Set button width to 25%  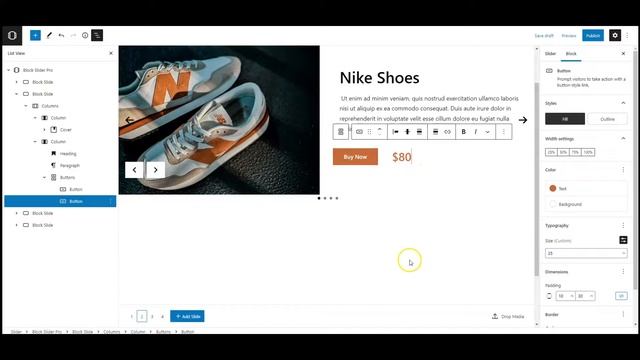(551, 152)
